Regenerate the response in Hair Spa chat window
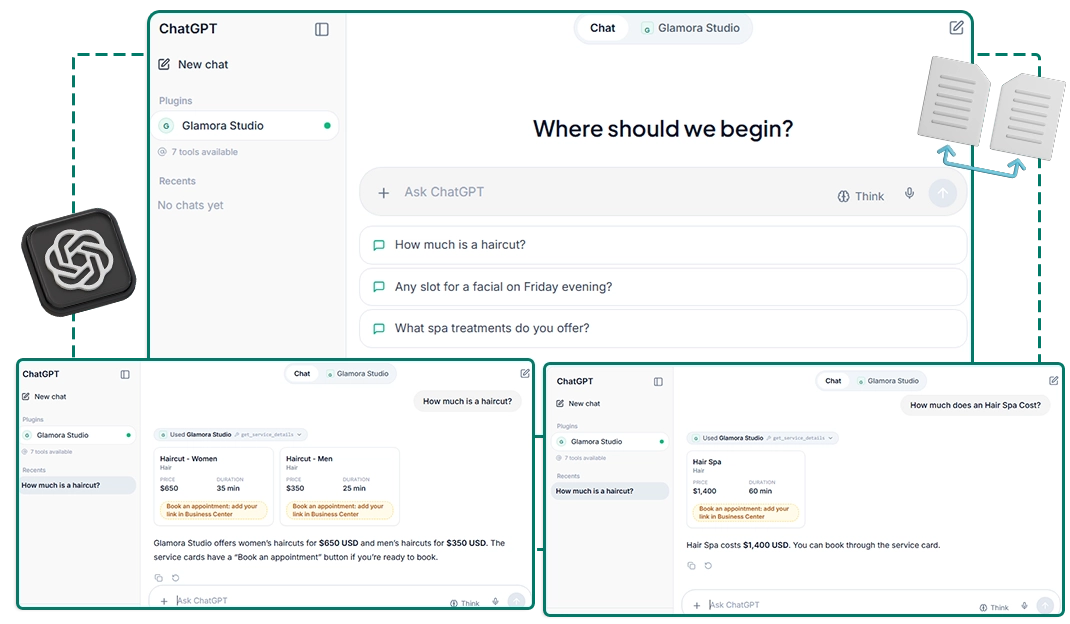This screenshot has width=1070, height=624. coord(708,565)
